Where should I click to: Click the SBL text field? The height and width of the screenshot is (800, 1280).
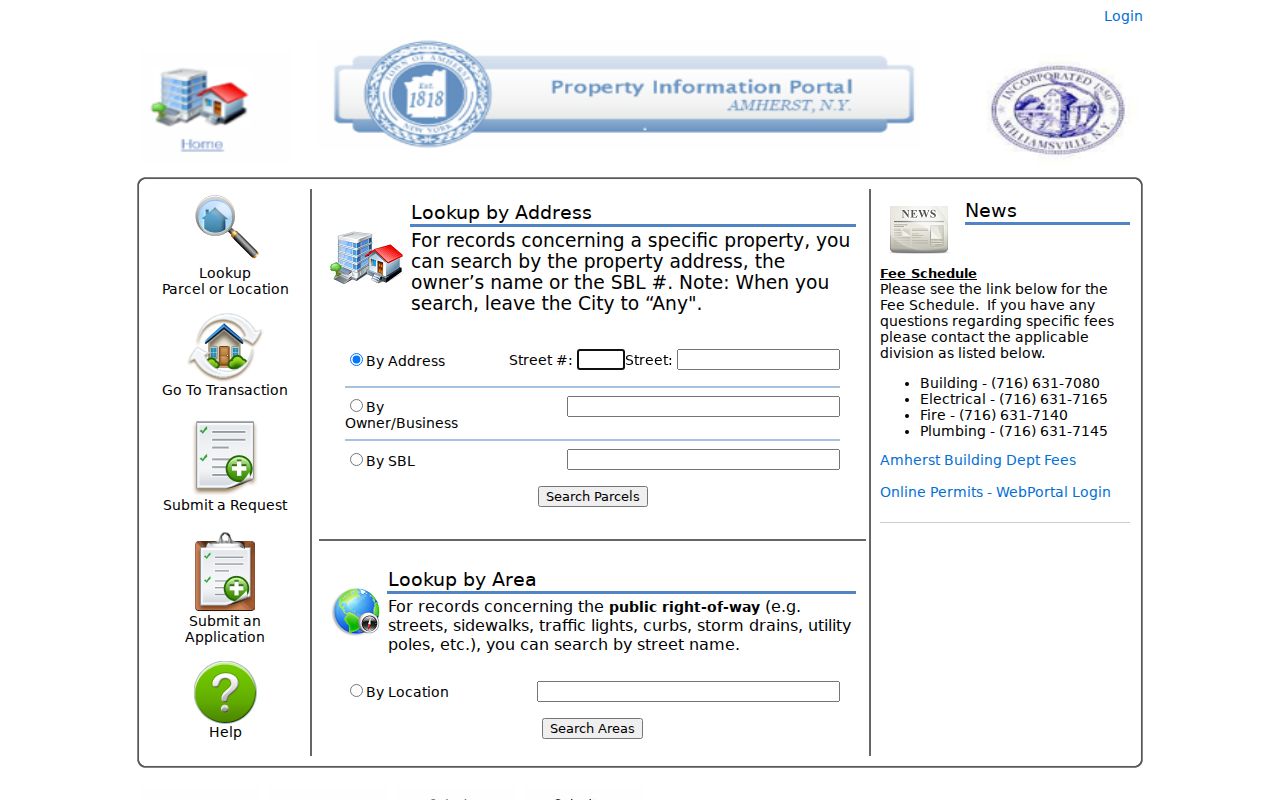(703, 459)
